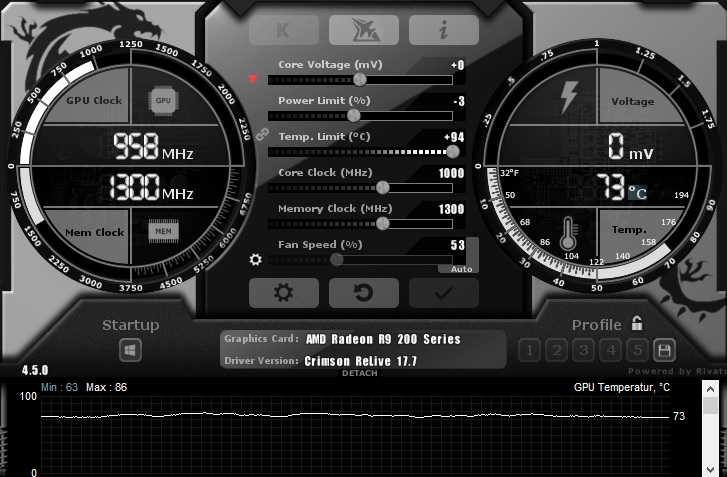Click the thermometer temperature icon
727x477 pixels.
point(568,234)
